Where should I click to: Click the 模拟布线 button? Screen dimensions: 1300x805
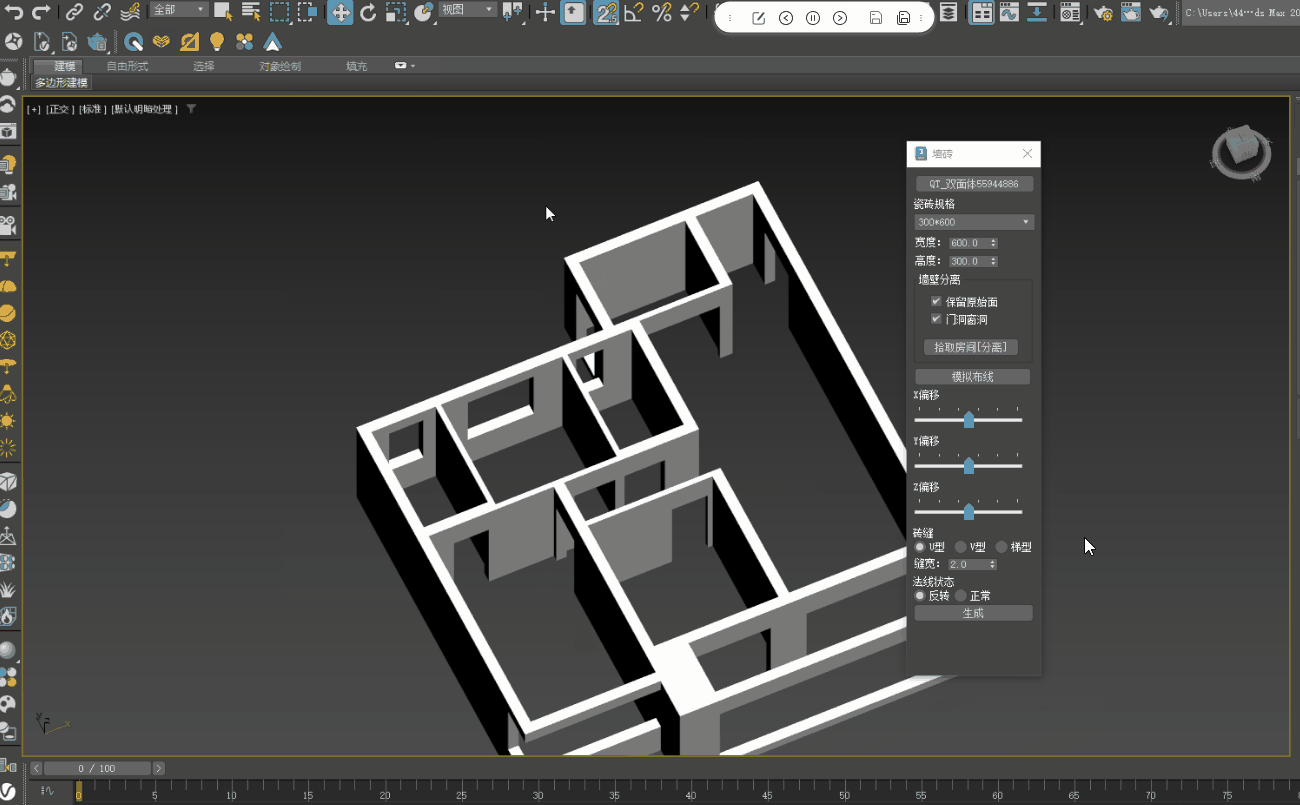click(972, 377)
